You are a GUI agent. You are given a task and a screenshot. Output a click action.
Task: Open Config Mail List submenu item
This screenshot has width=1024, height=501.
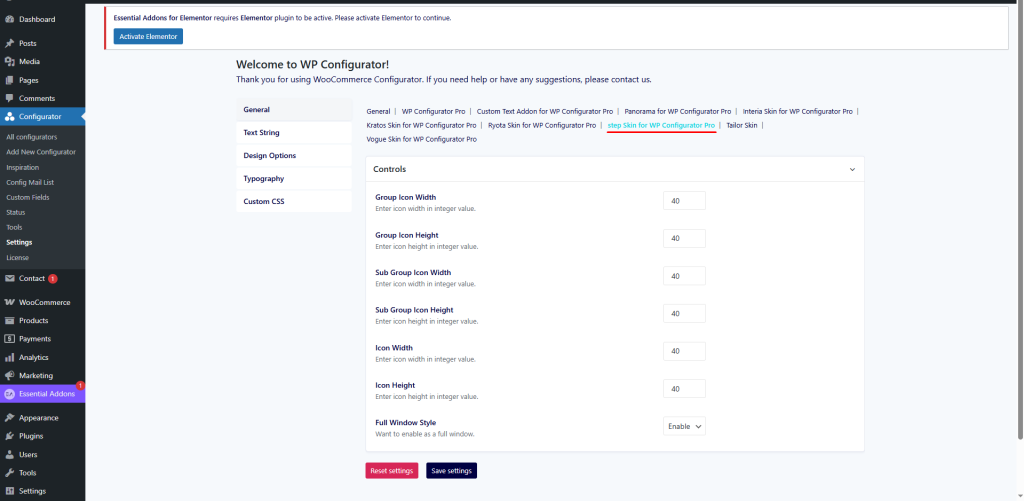coord(29,182)
